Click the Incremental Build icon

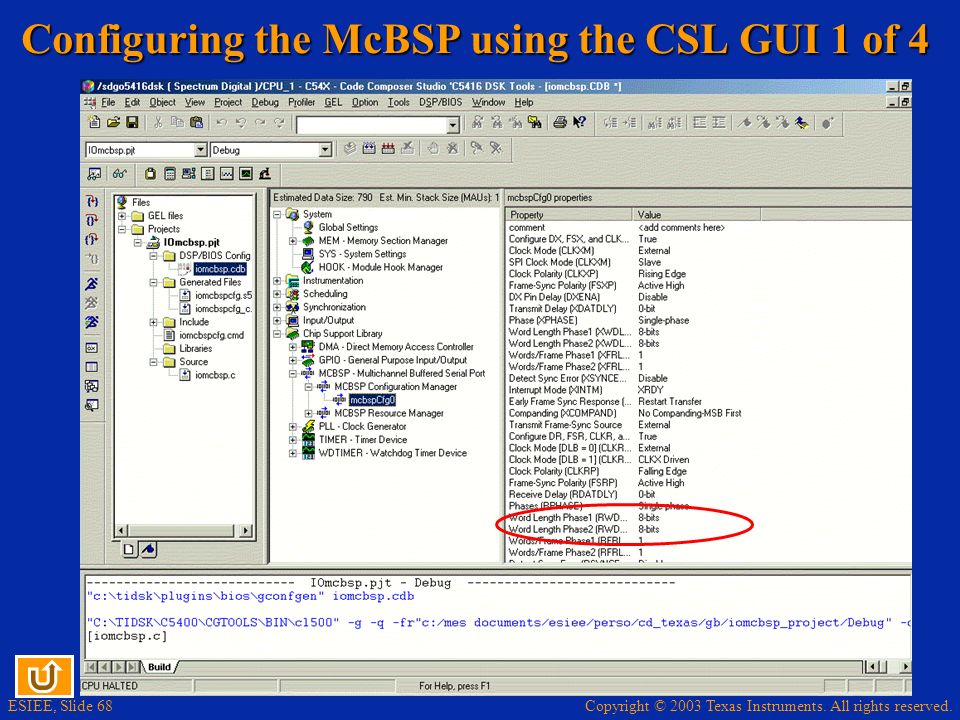(369, 149)
